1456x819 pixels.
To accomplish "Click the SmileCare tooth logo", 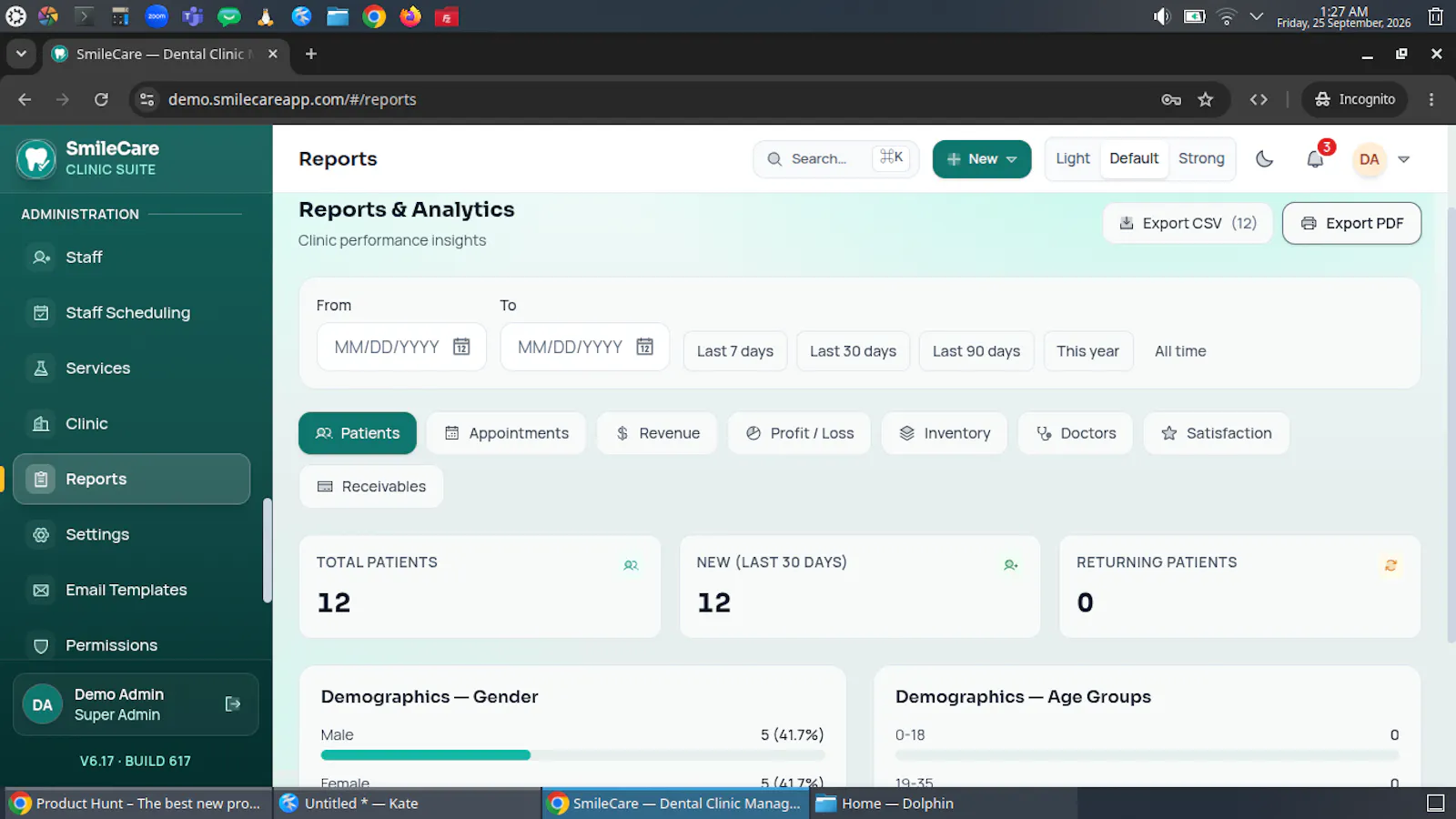I will pos(36,159).
